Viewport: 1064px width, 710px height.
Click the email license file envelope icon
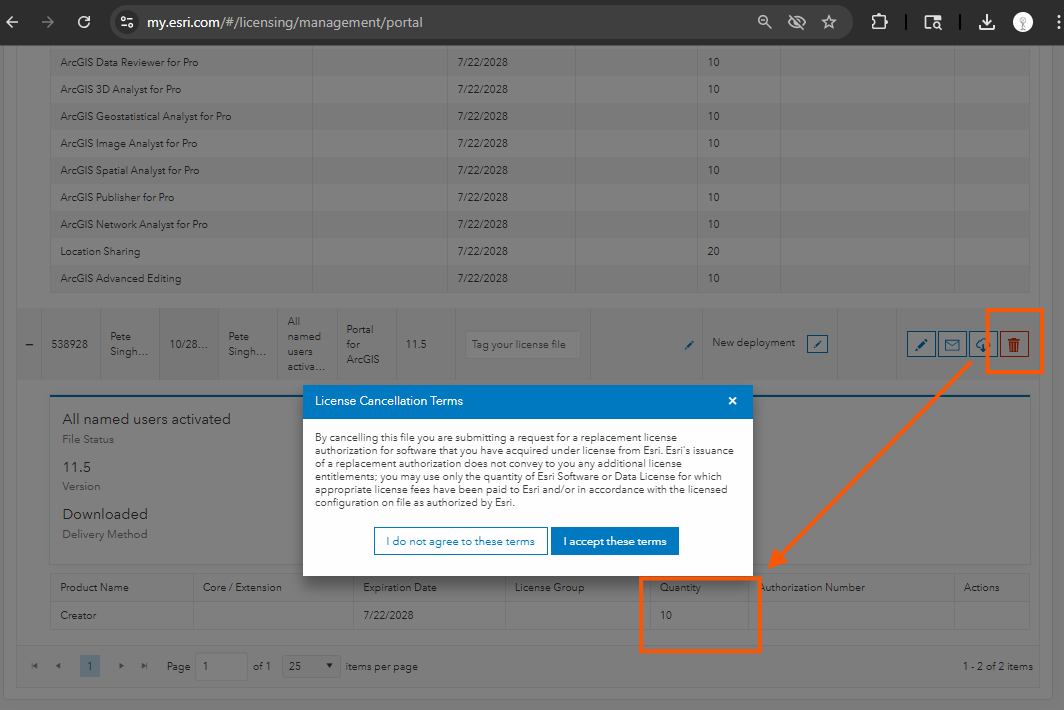click(952, 345)
